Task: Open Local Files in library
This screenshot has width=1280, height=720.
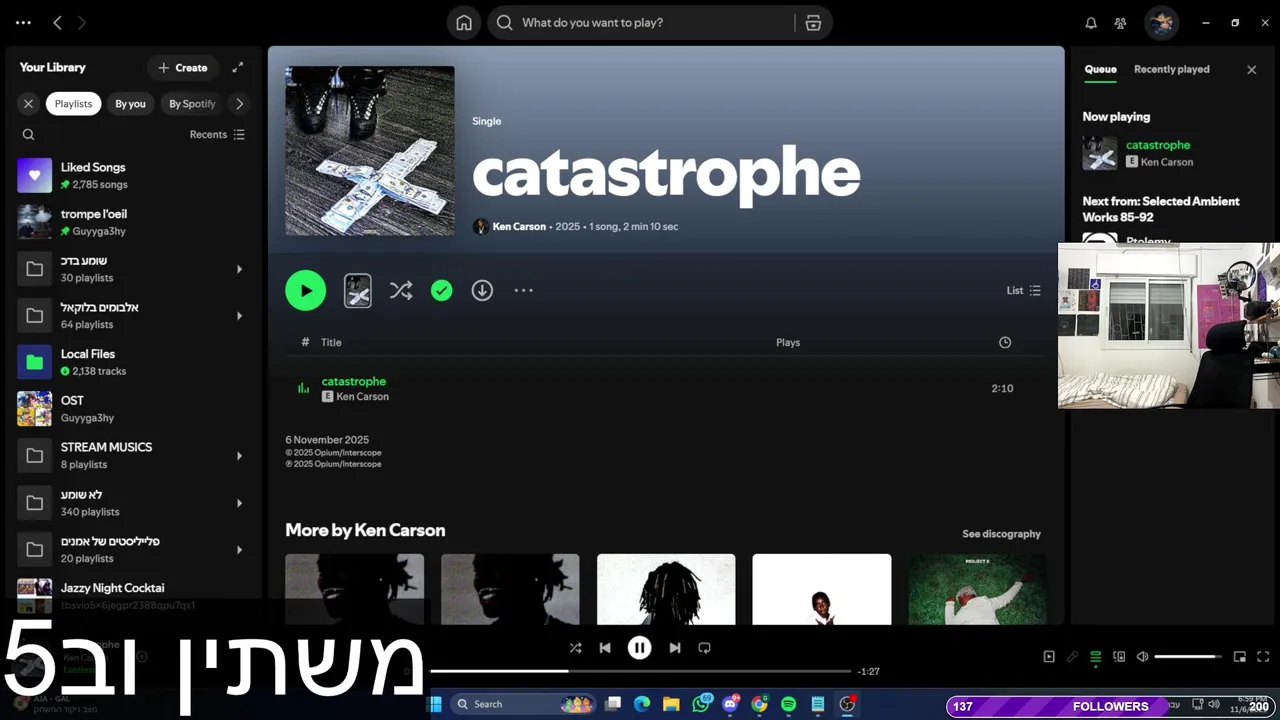Action: (x=130, y=362)
